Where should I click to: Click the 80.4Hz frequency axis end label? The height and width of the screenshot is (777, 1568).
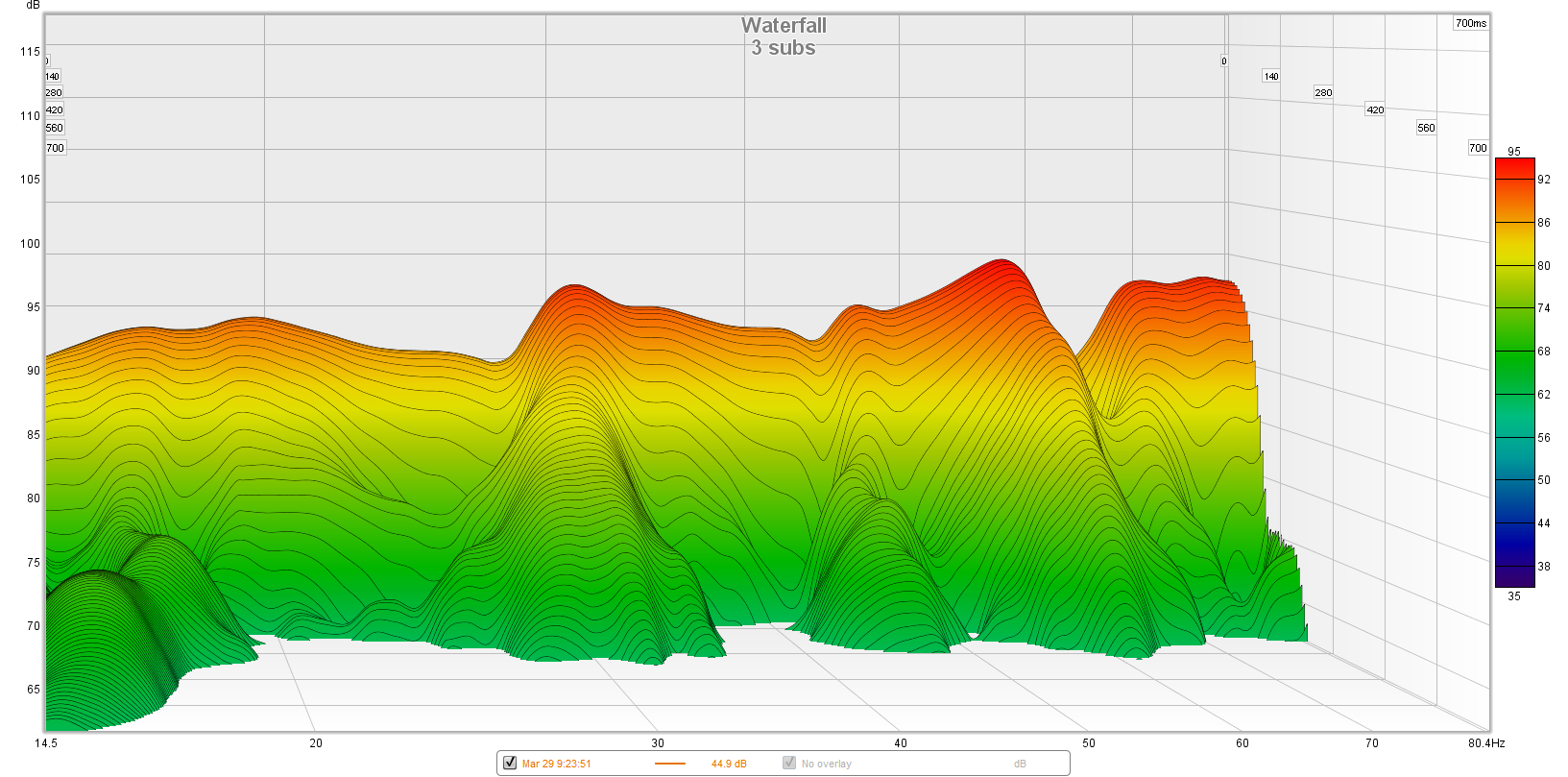coord(1486,742)
